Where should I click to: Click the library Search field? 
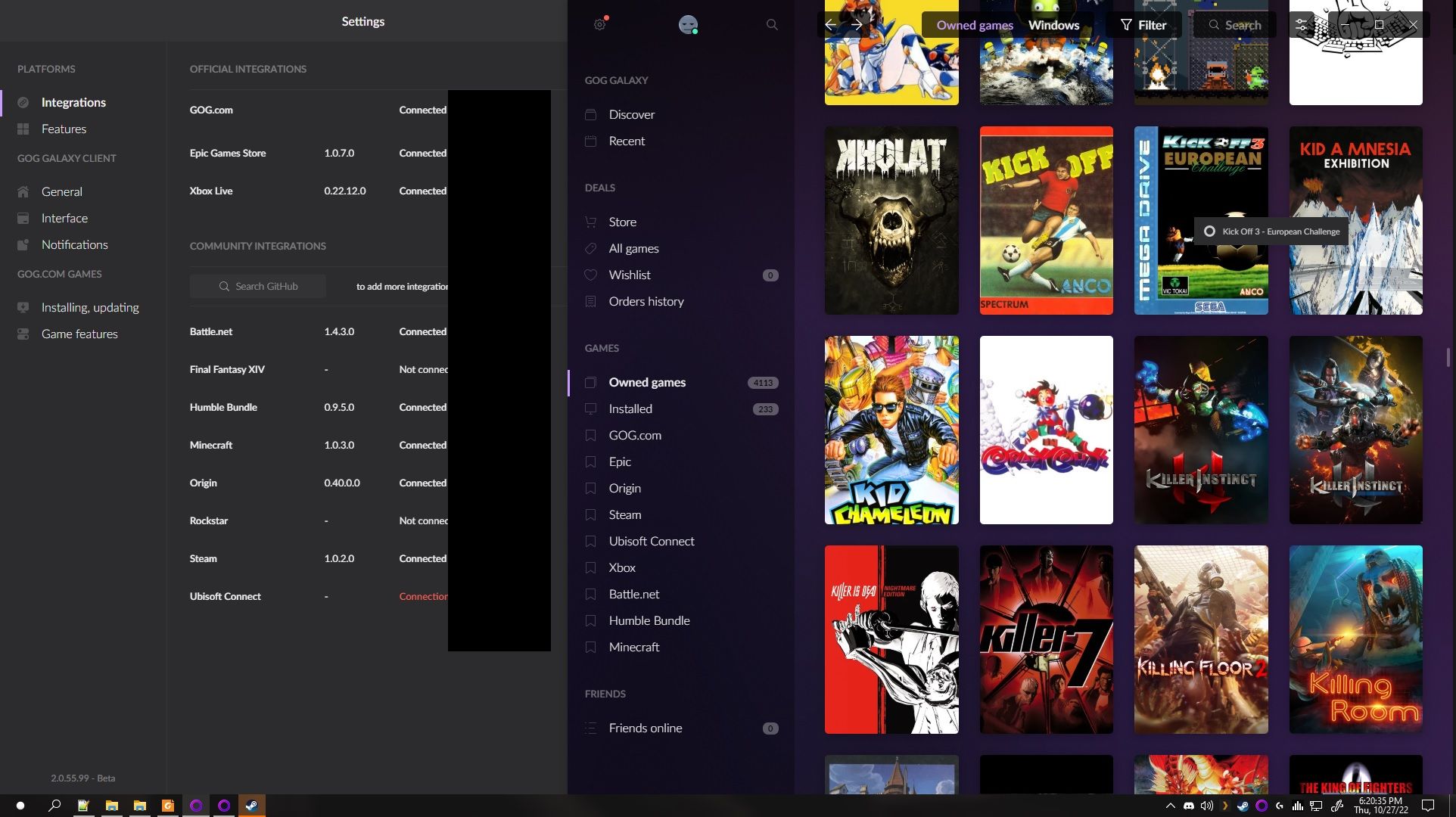(x=1235, y=25)
